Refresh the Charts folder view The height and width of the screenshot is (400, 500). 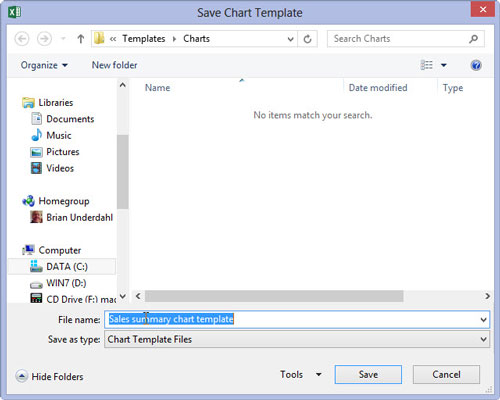[307, 39]
